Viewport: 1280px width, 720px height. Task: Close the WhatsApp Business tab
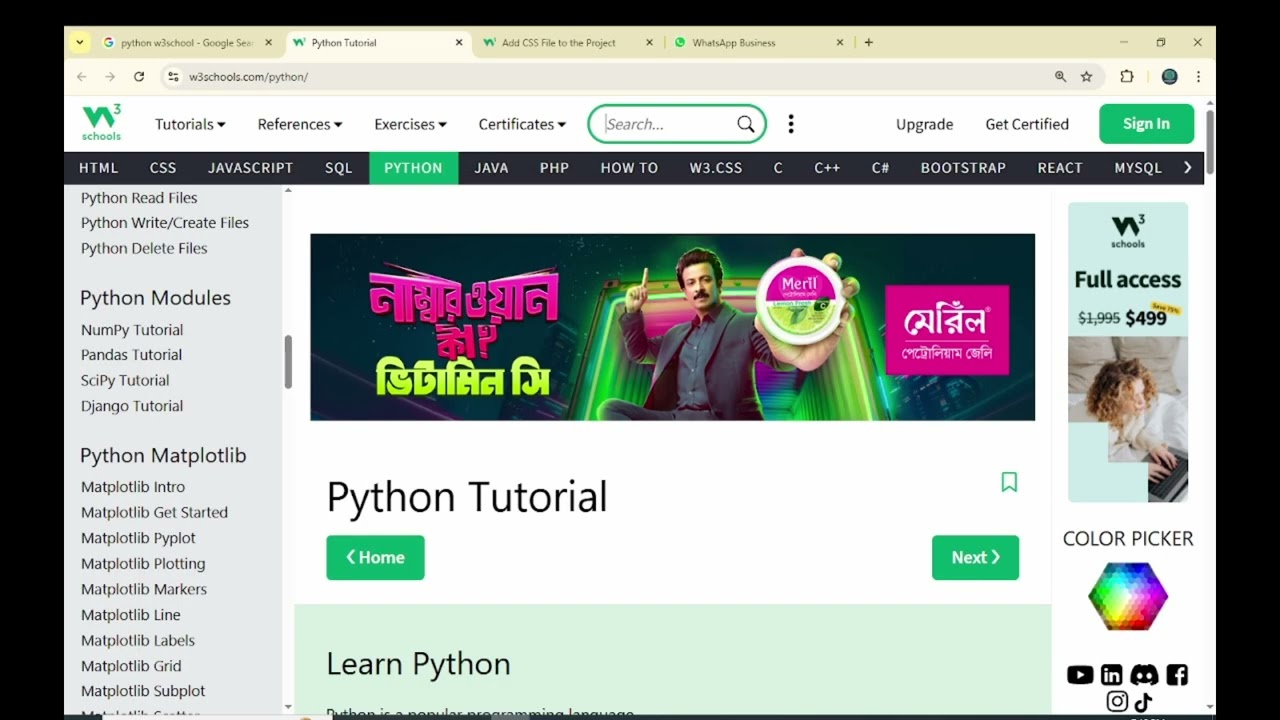840,43
